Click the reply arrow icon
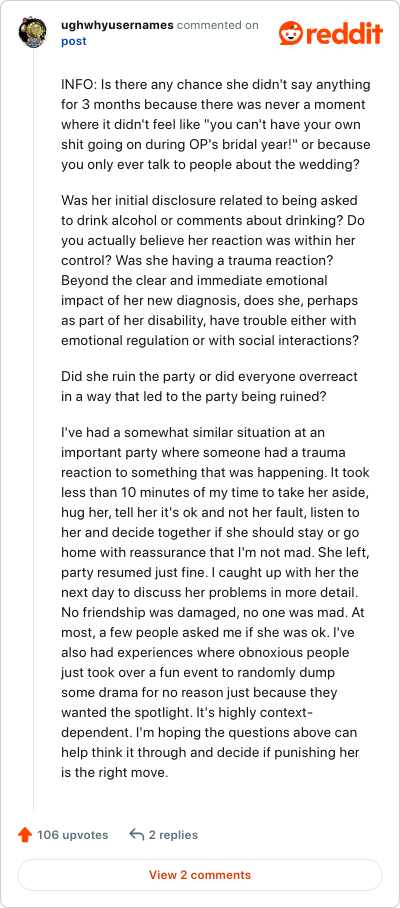Viewport: 400px width, 908px height. (x=137, y=834)
